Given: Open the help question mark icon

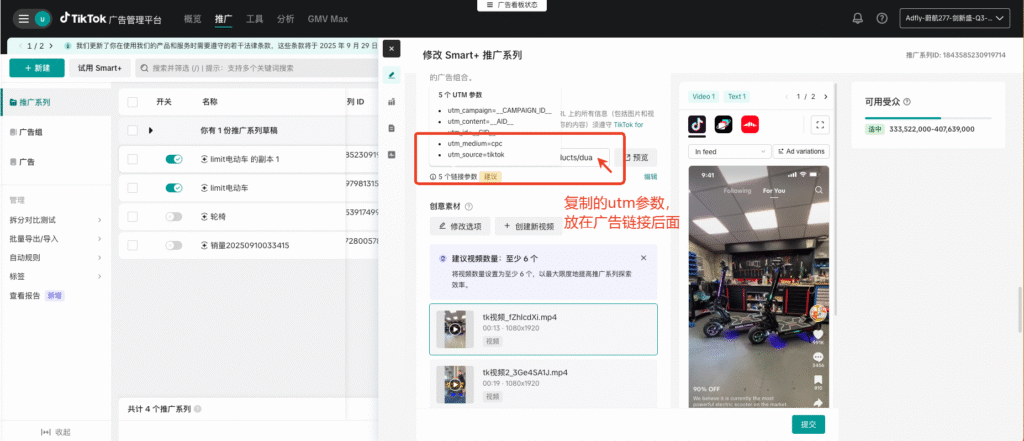Looking at the screenshot, I should tap(882, 19).
